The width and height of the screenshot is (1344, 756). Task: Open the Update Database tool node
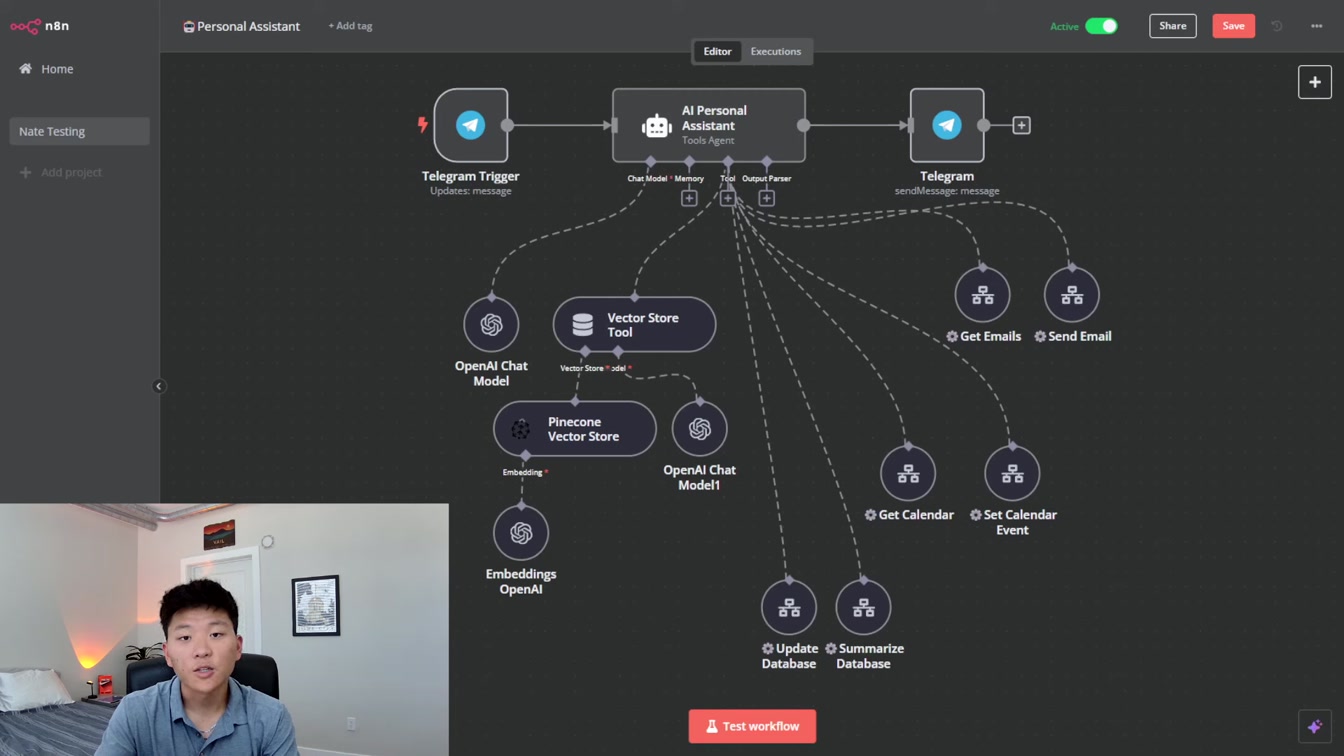[x=789, y=607]
